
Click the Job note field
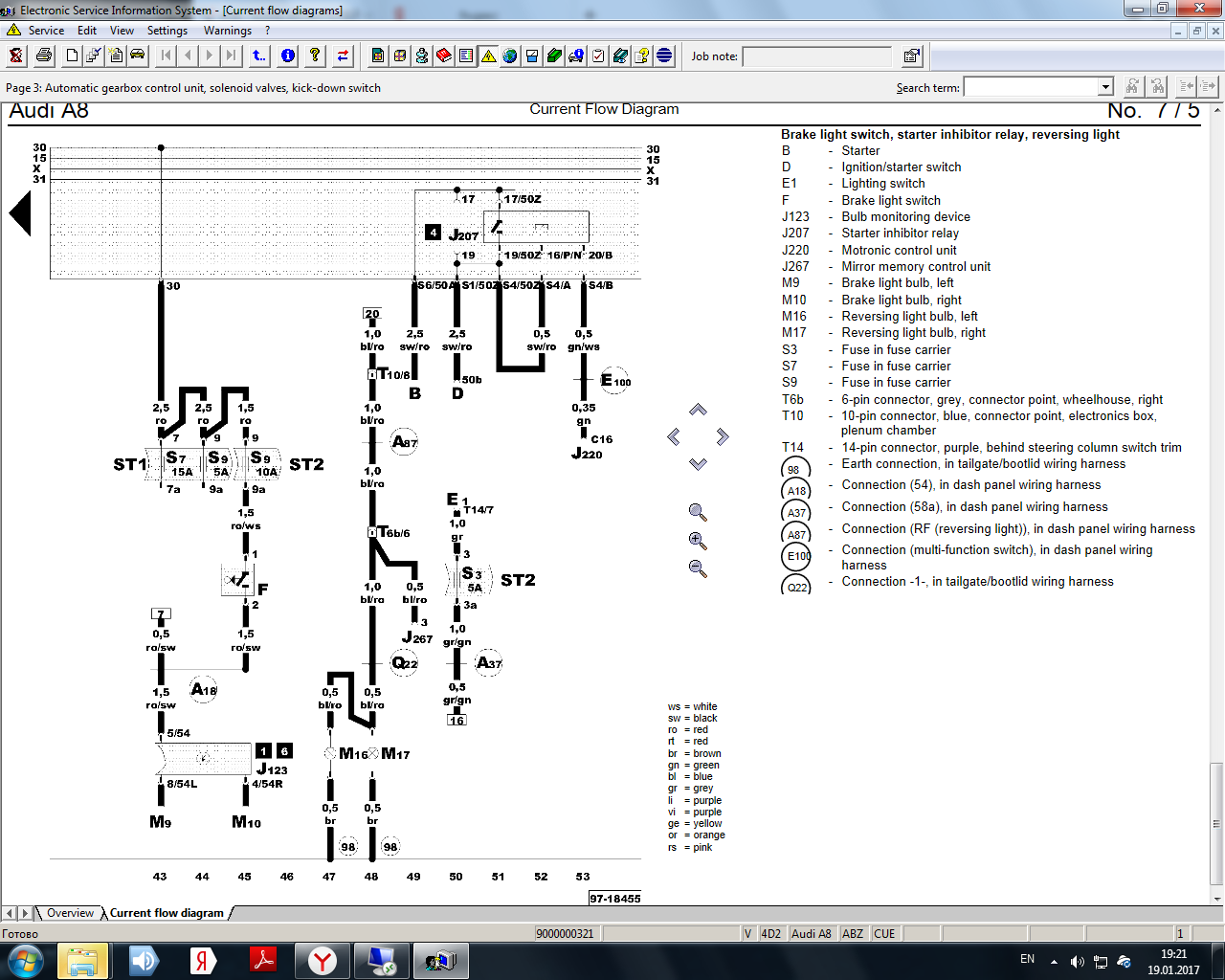(x=817, y=56)
